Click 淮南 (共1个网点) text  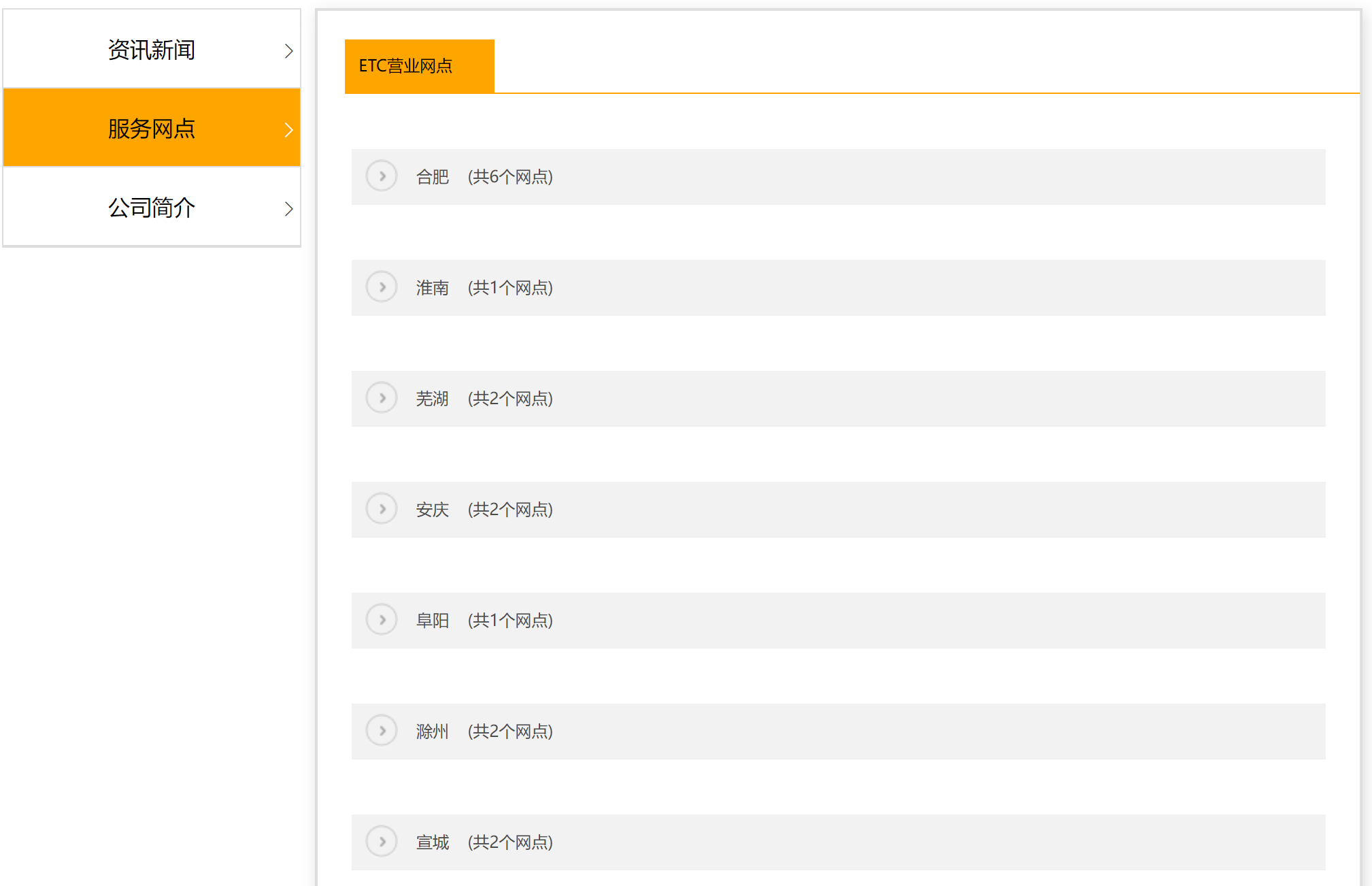(x=484, y=288)
